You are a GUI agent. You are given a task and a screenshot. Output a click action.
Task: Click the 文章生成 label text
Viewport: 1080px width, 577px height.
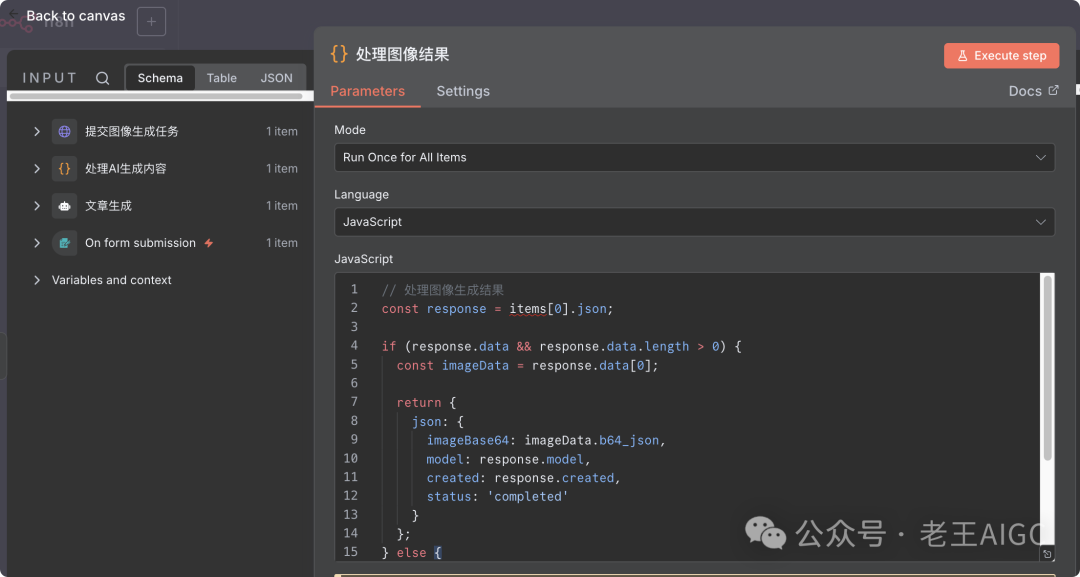point(108,205)
